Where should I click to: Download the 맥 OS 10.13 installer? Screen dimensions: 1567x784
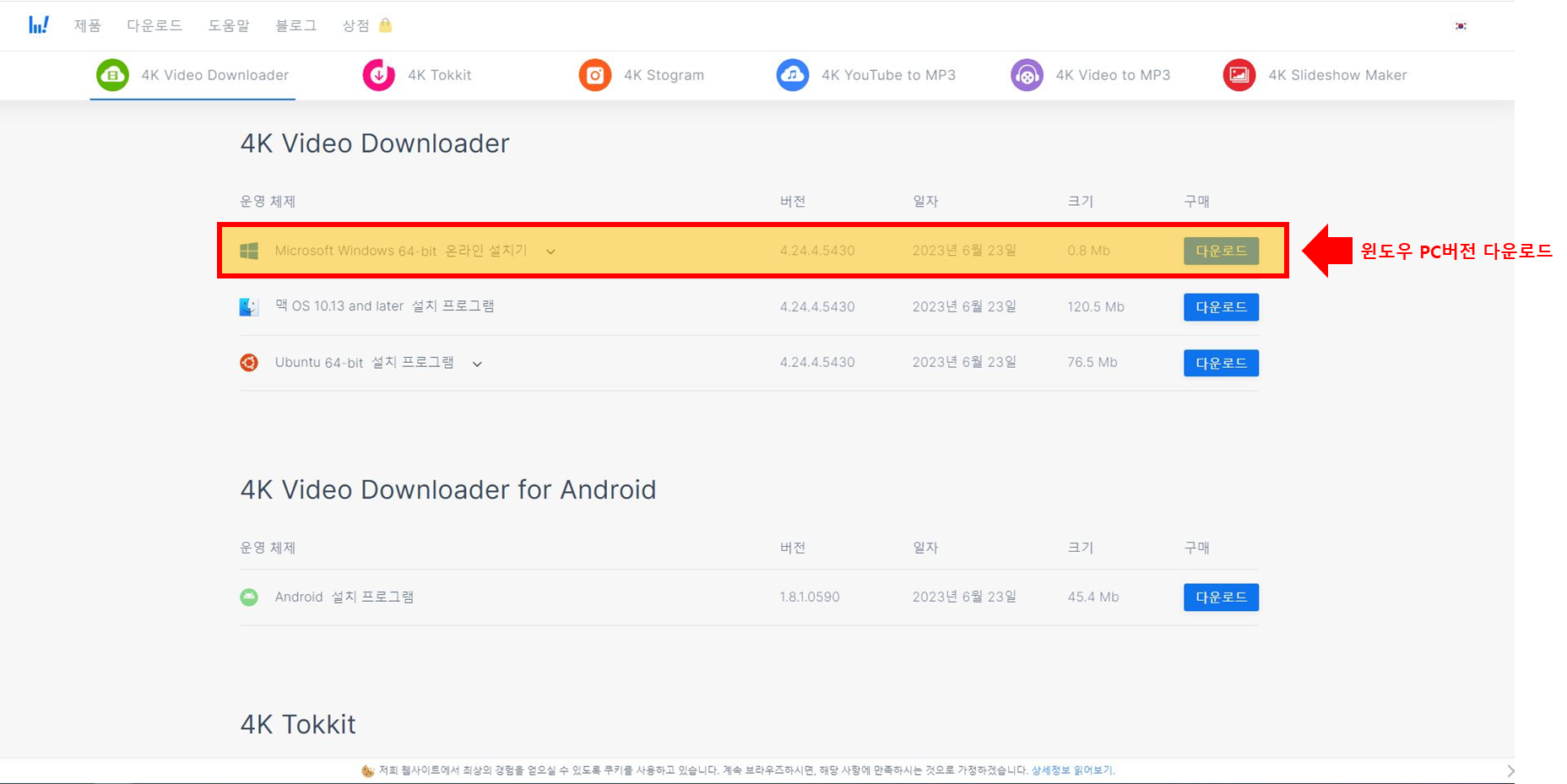pos(1221,307)
